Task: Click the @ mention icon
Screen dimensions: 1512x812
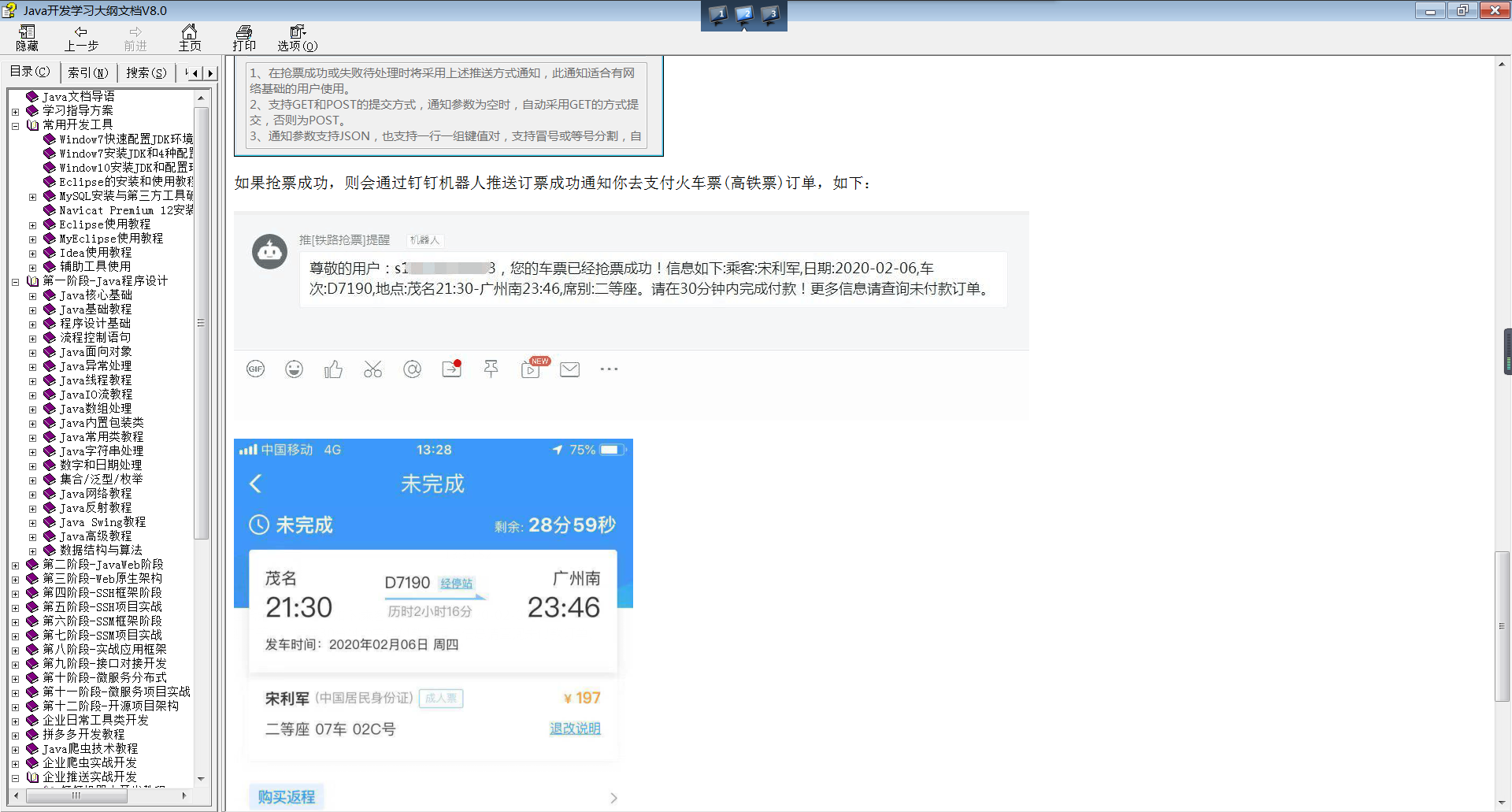Action: click(x=412, y=369)
